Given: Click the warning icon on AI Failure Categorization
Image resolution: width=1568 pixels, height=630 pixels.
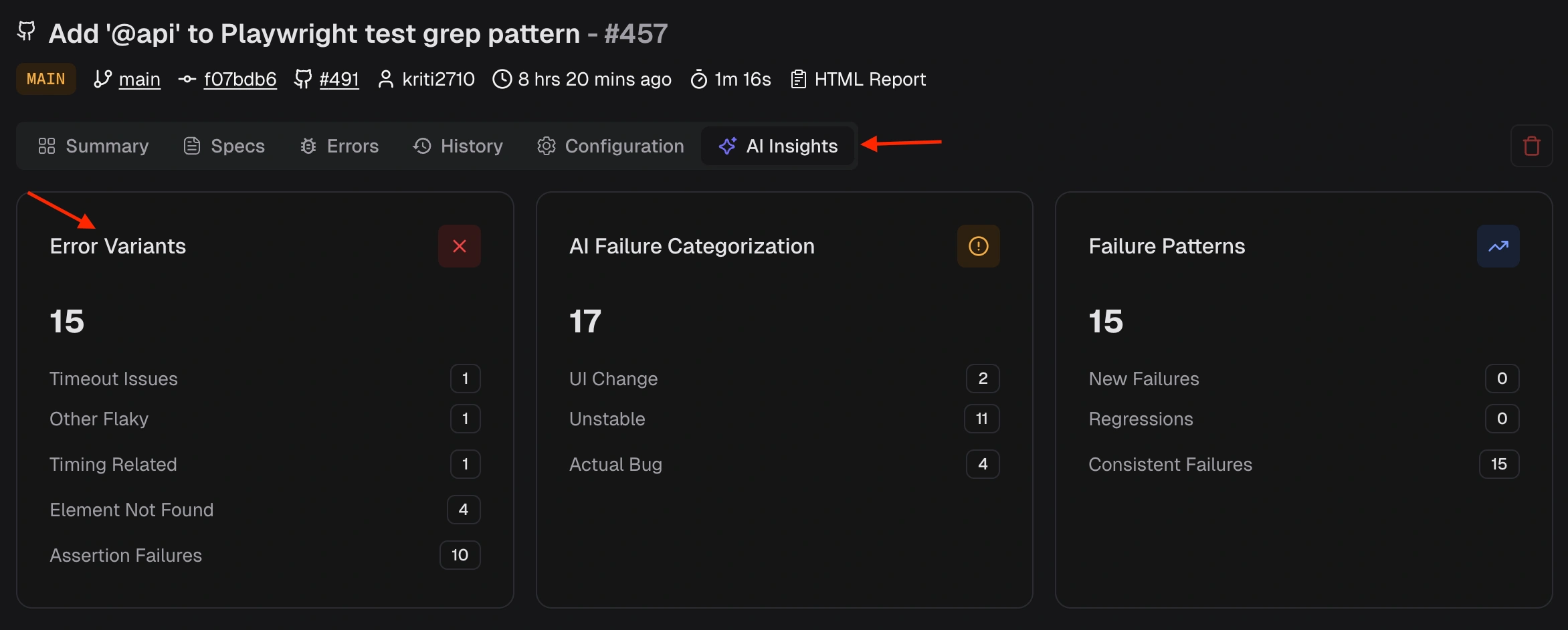Looking at the screenshot, I should 979,245.
